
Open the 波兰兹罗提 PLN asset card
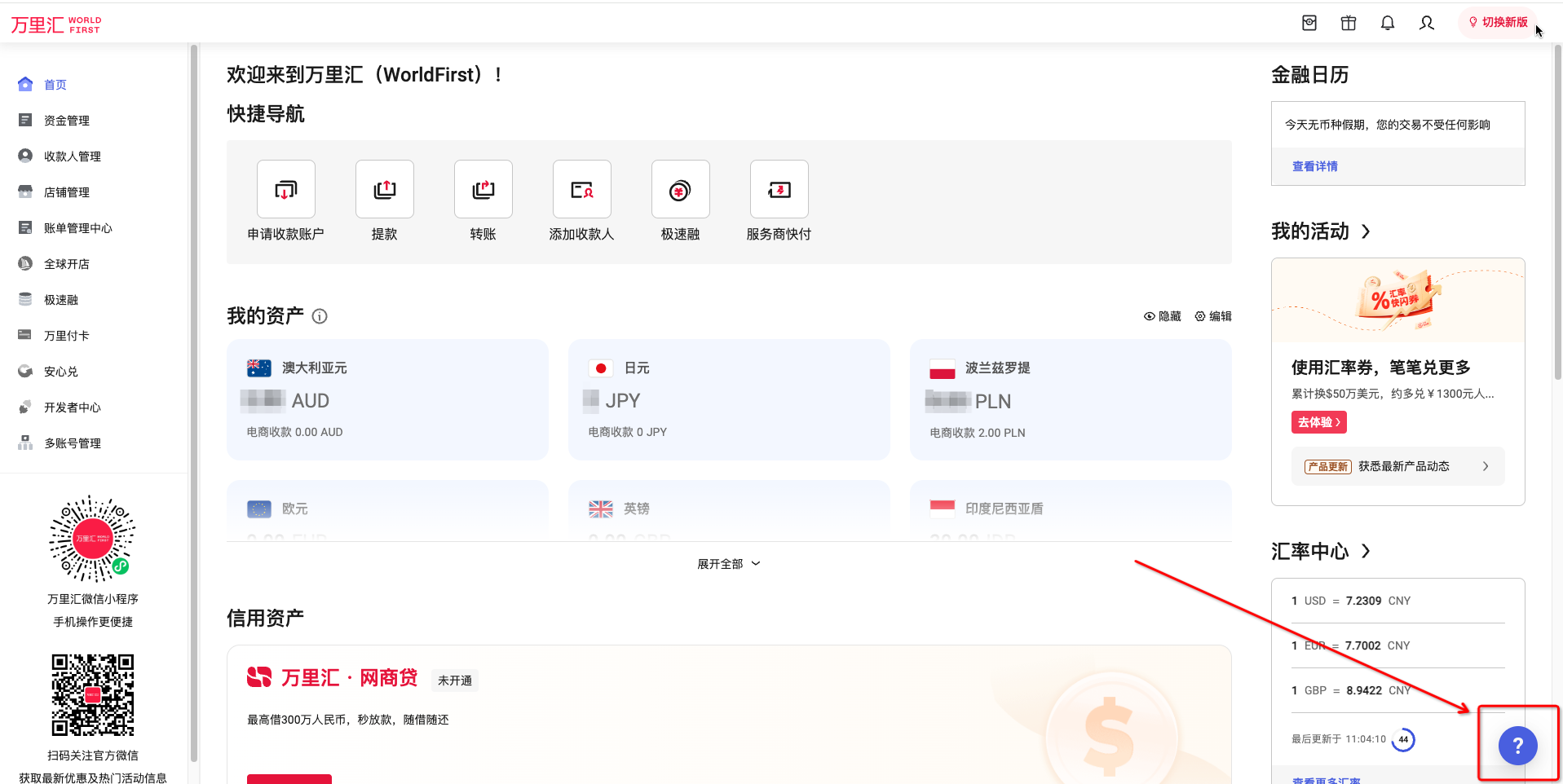(1071, 399)
